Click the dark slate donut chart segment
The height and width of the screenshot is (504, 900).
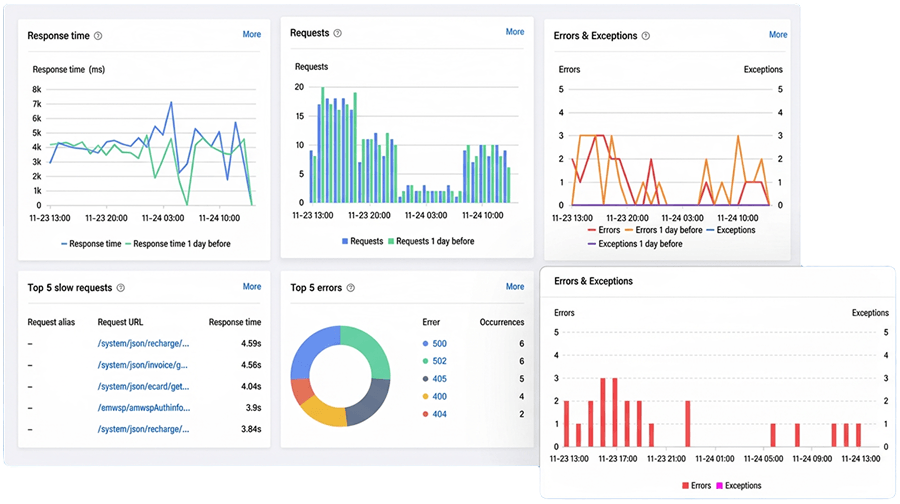371,402
